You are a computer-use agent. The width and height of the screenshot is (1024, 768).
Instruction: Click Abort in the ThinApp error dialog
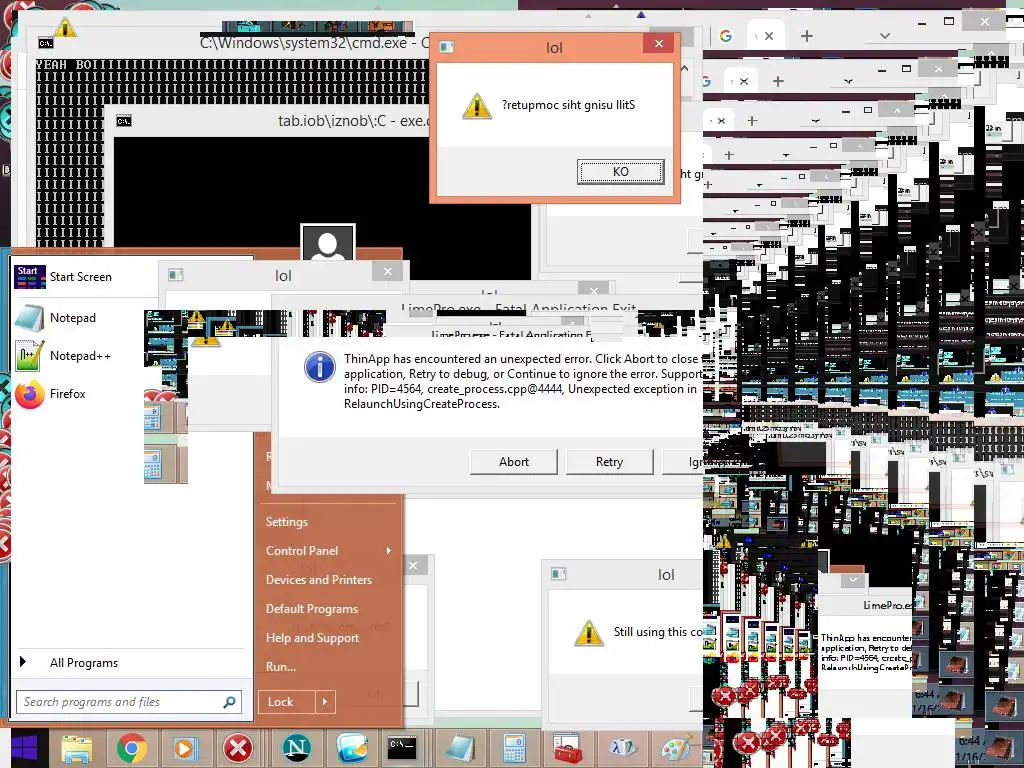[x=513, y=462]
